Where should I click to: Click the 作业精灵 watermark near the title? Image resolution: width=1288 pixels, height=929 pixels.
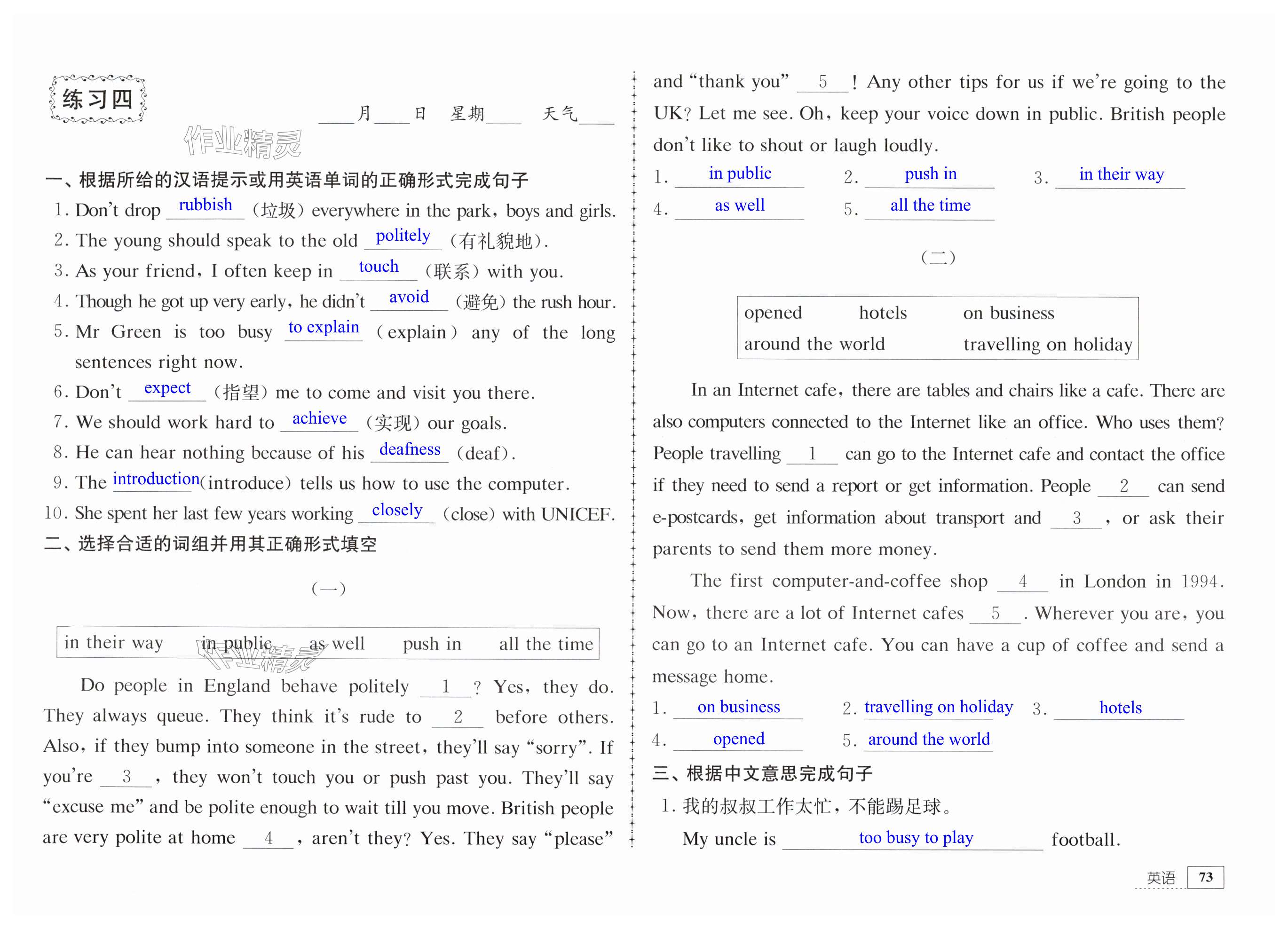click(243, 142)
